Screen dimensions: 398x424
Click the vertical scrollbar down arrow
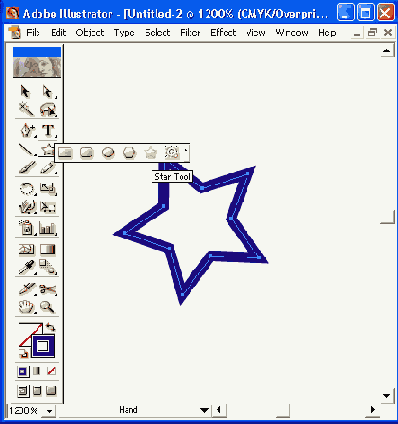[386, 396]
